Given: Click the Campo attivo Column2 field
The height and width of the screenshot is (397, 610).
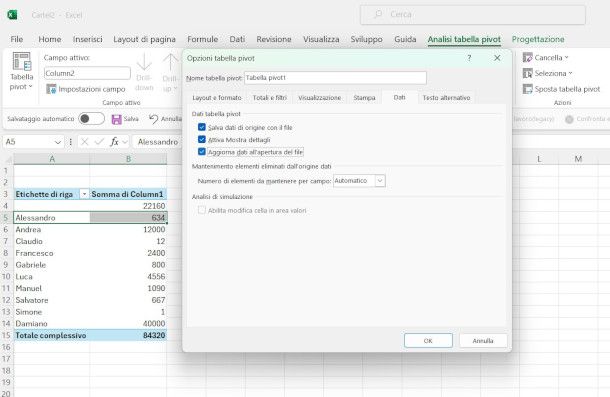Looking at the screenshot, I should [x=87, y=73].
